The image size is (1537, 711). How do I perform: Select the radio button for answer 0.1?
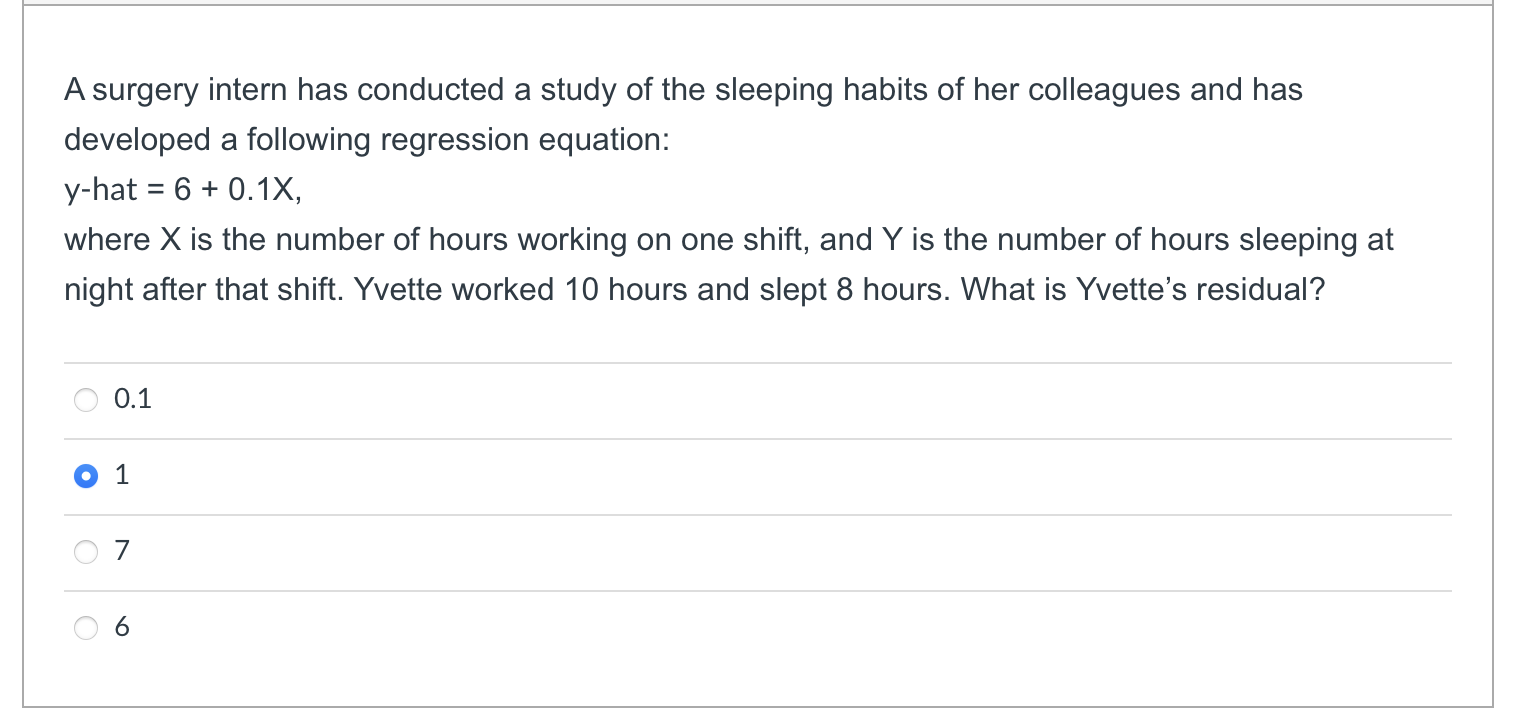point(86,400)
